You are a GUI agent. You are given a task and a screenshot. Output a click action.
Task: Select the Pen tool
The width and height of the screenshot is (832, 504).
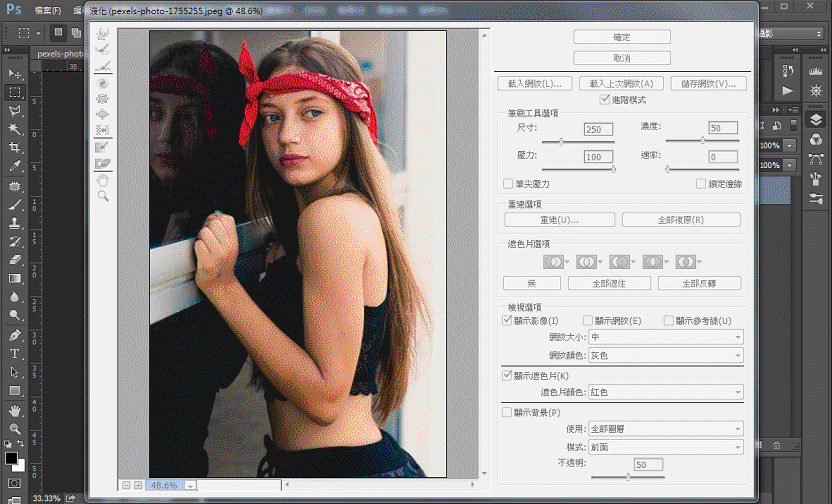point(15,335)
